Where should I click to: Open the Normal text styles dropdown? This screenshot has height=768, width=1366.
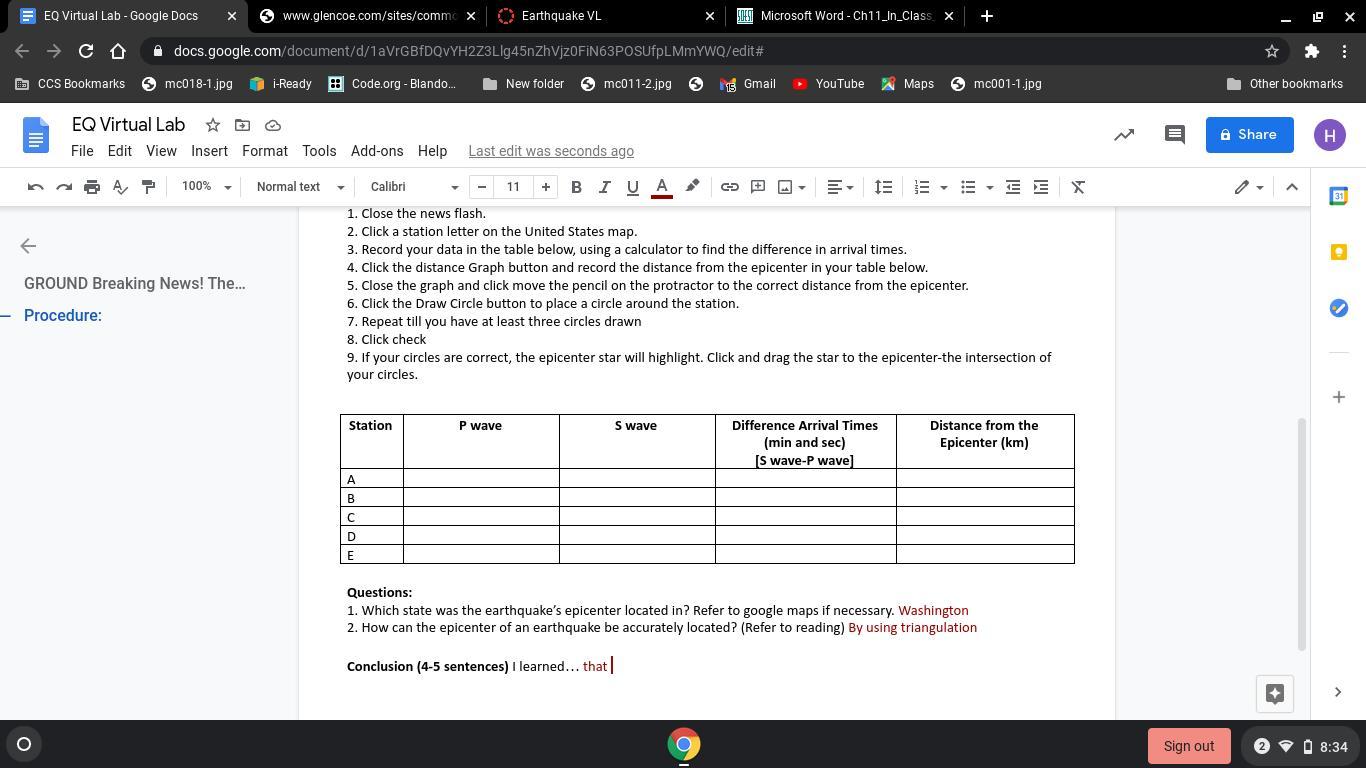click(x=300, y=187)
